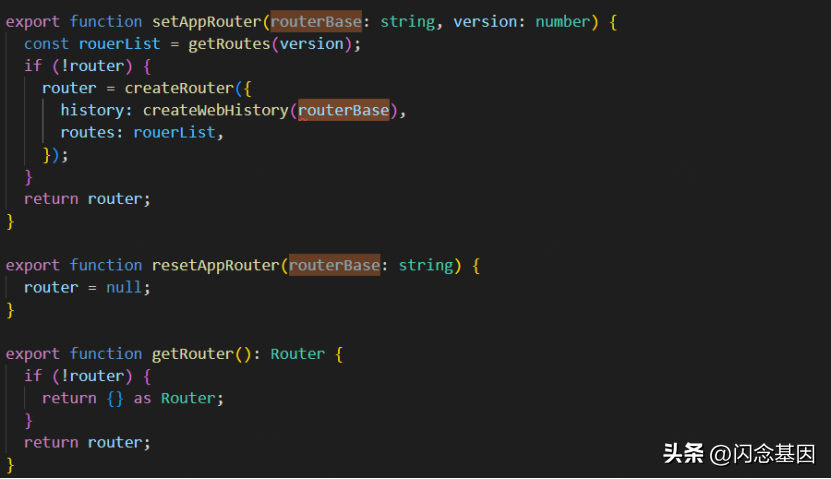Click the 头条 @闪念基因 watermark
This screenshot has width=831, height=479.
point(739,453)
